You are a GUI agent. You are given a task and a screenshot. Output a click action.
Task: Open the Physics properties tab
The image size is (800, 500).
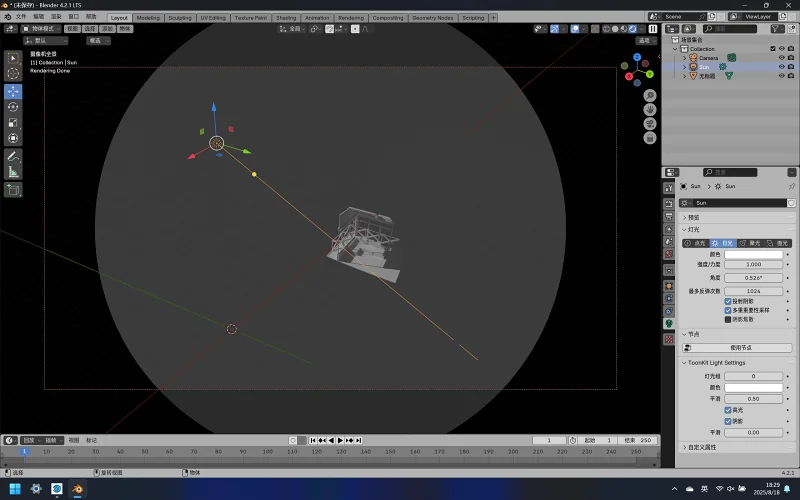coord(669,298)
